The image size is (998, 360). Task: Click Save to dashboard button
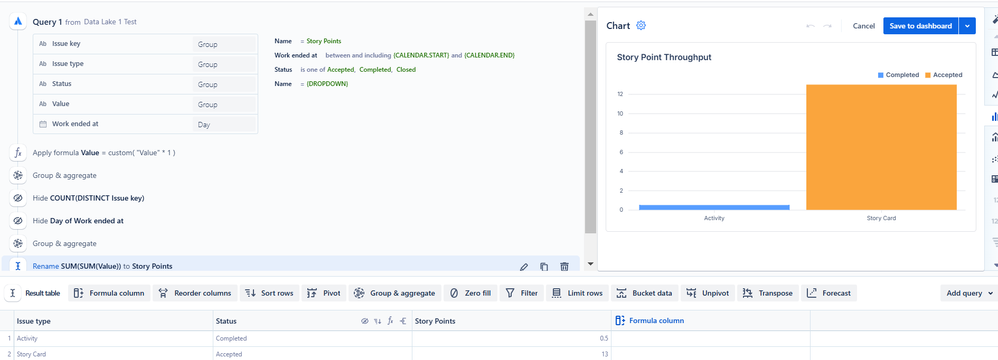(920, 26)
